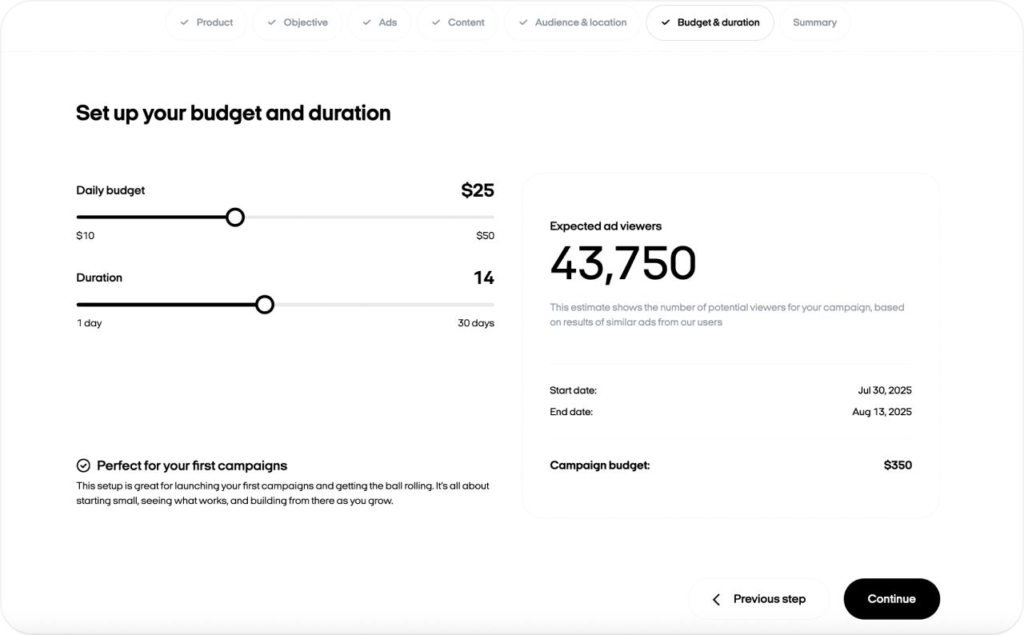This screenshot has width=1024, height=635.
Task: Click the Aug 13, 2025 end date
Action: (882, 411)
